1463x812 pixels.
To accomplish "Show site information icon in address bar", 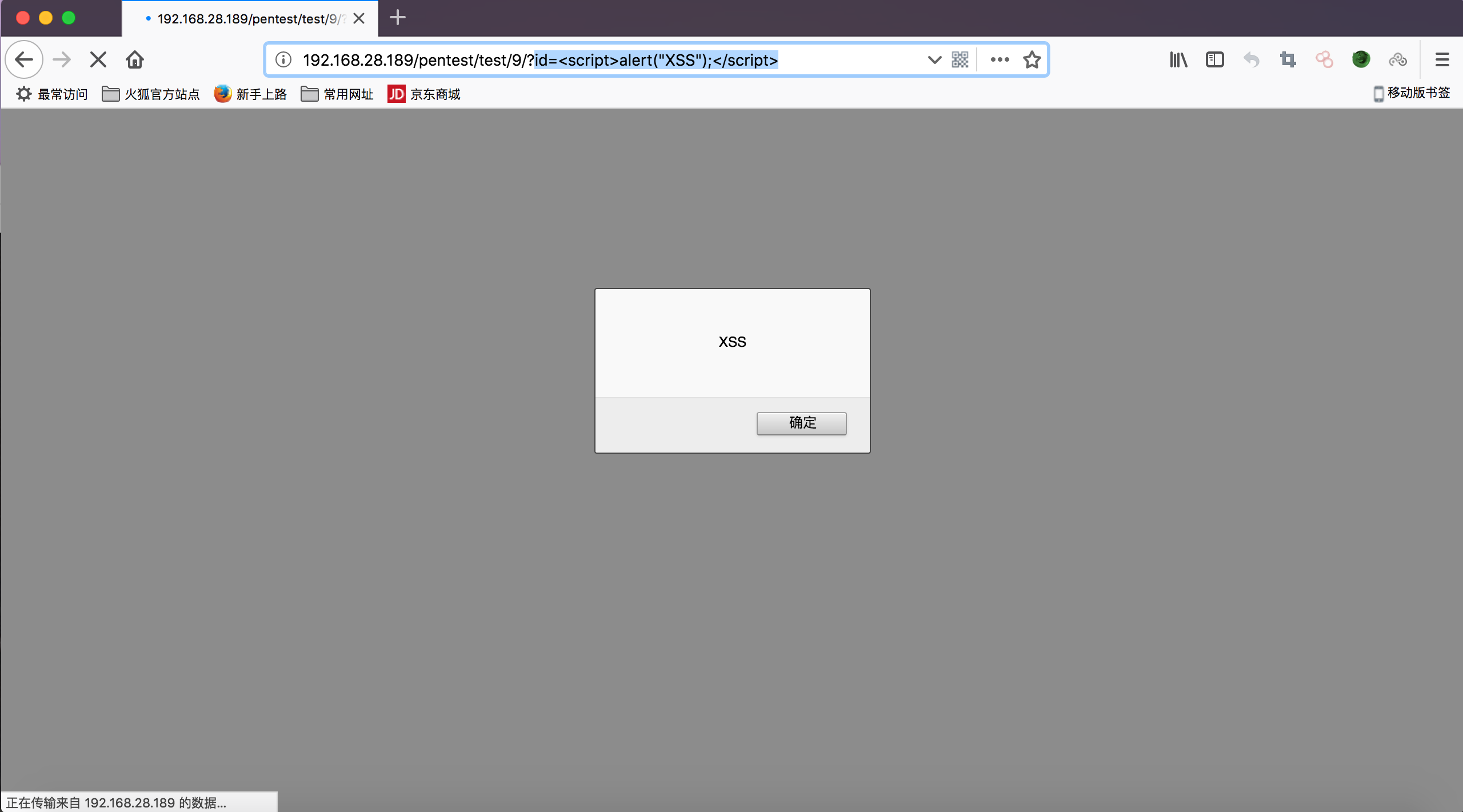I will pos(283,59).
